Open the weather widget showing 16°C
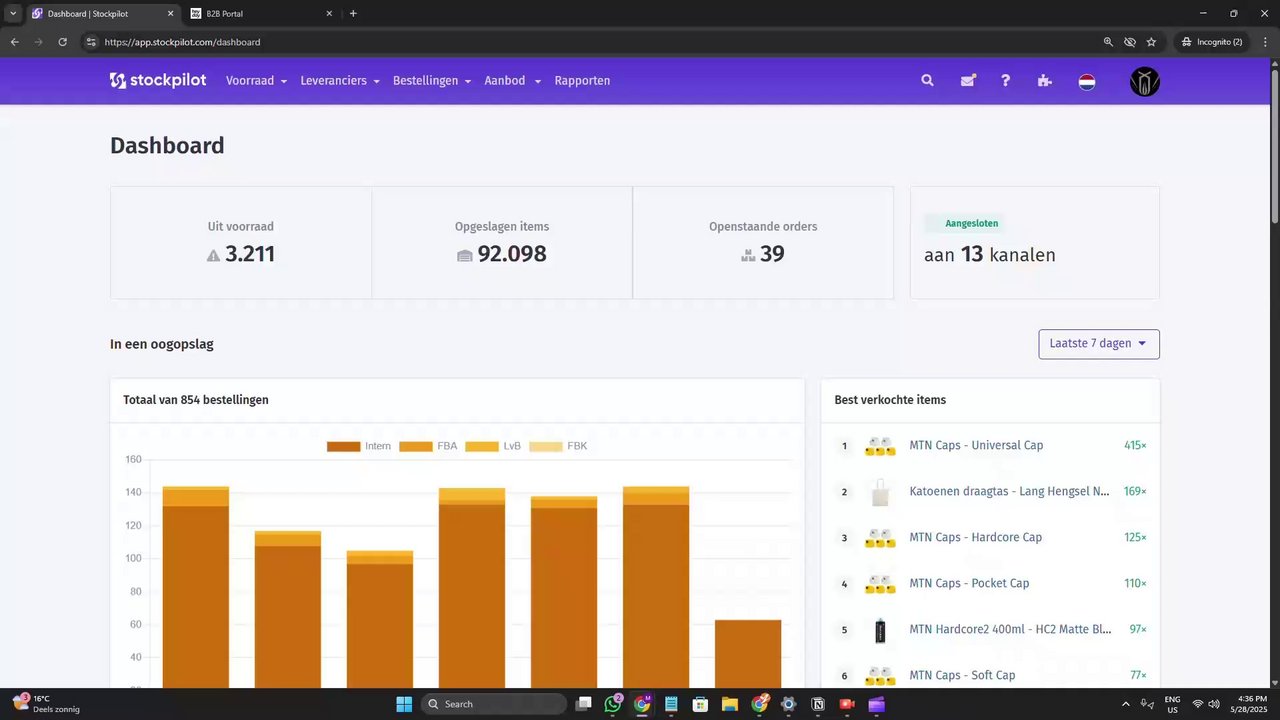The width and height of the screenshot is (1280, 720). pyautogui.click(x=46, y=704)
